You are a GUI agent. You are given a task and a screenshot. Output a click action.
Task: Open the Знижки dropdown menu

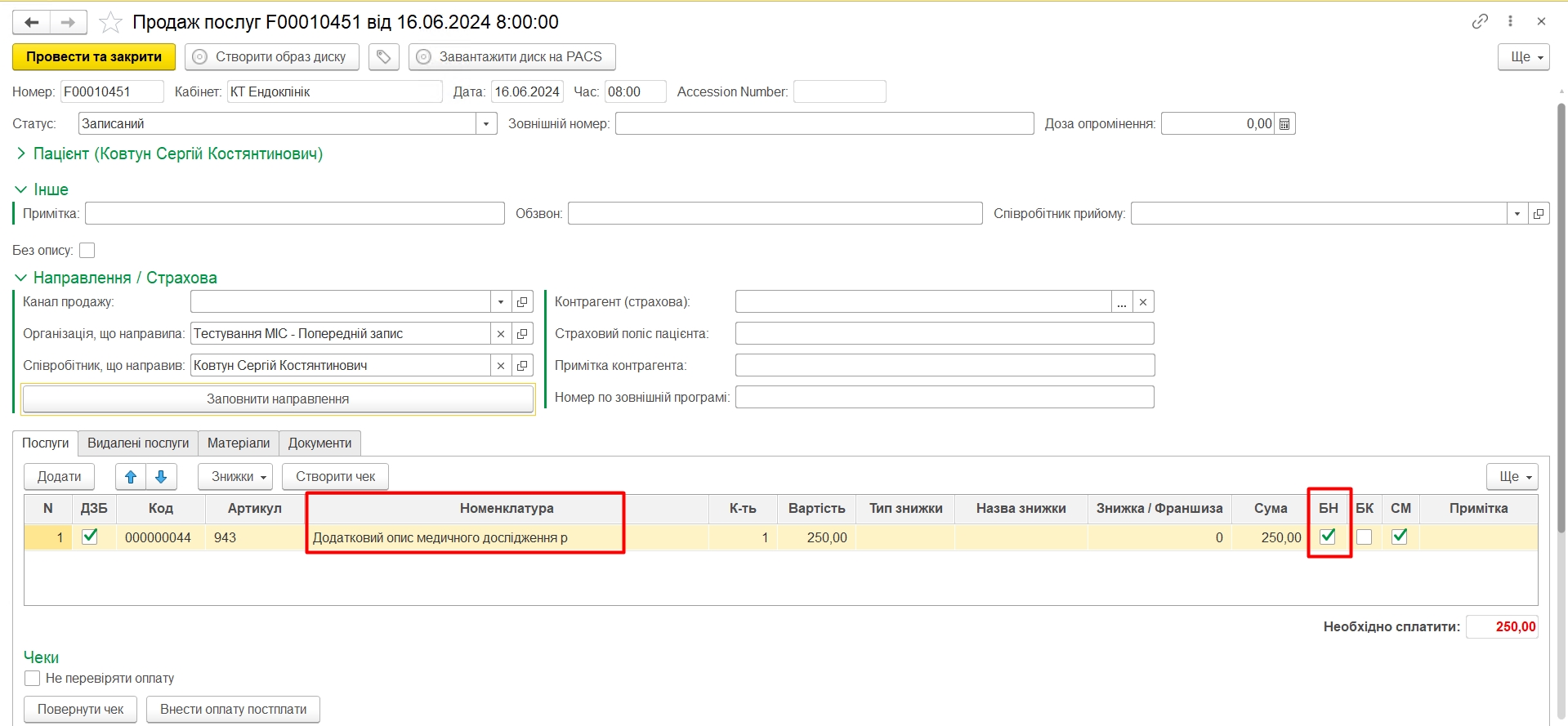coord(235,477)
